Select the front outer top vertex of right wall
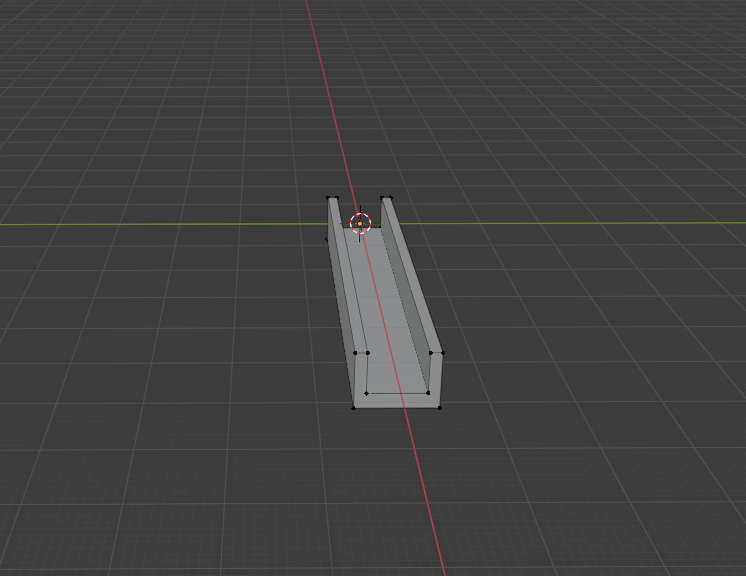 point(443,353)
